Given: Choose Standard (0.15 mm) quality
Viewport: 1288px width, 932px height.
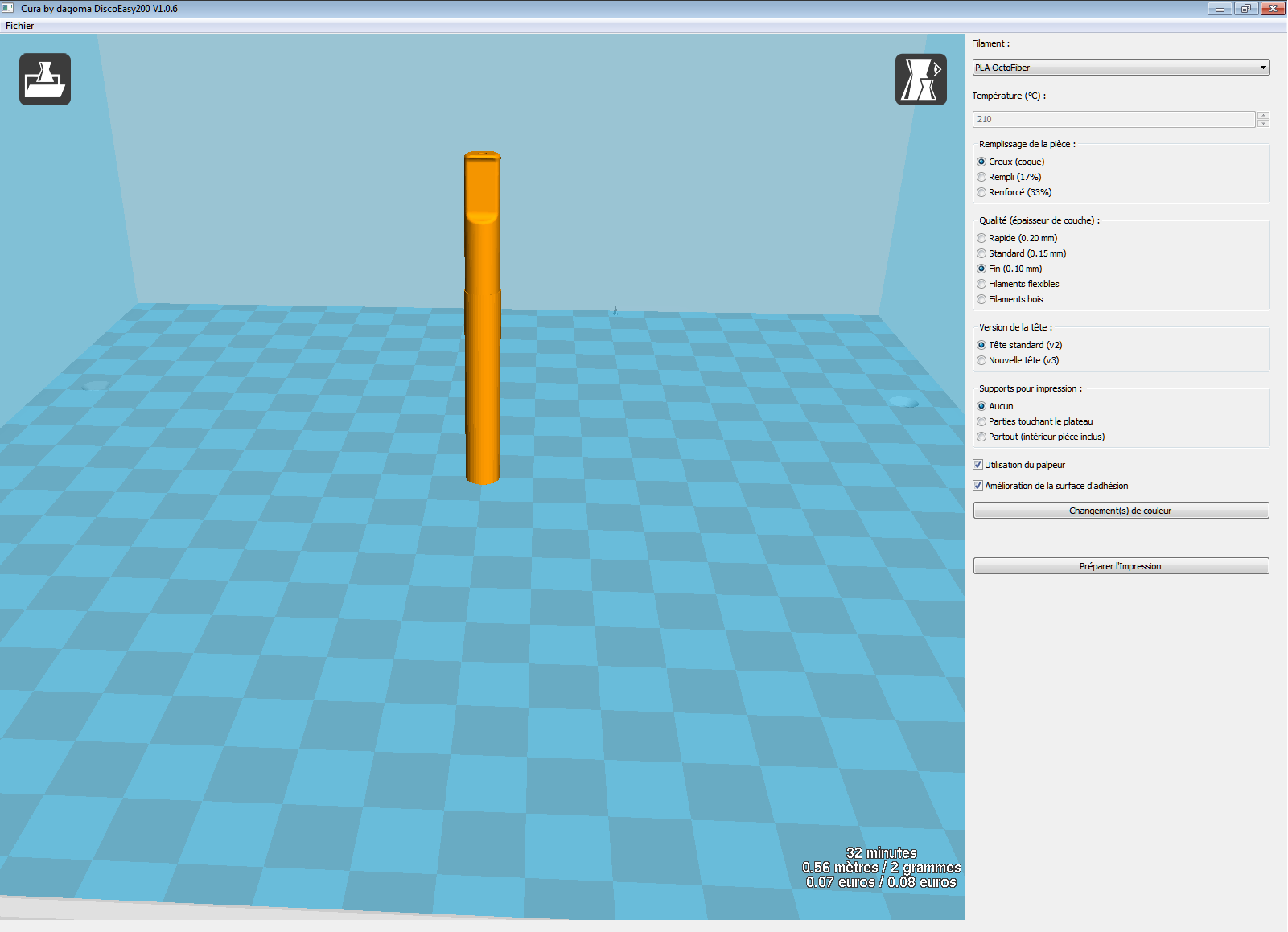Looking at the screenshot, I should click(x=1022, y=253).
